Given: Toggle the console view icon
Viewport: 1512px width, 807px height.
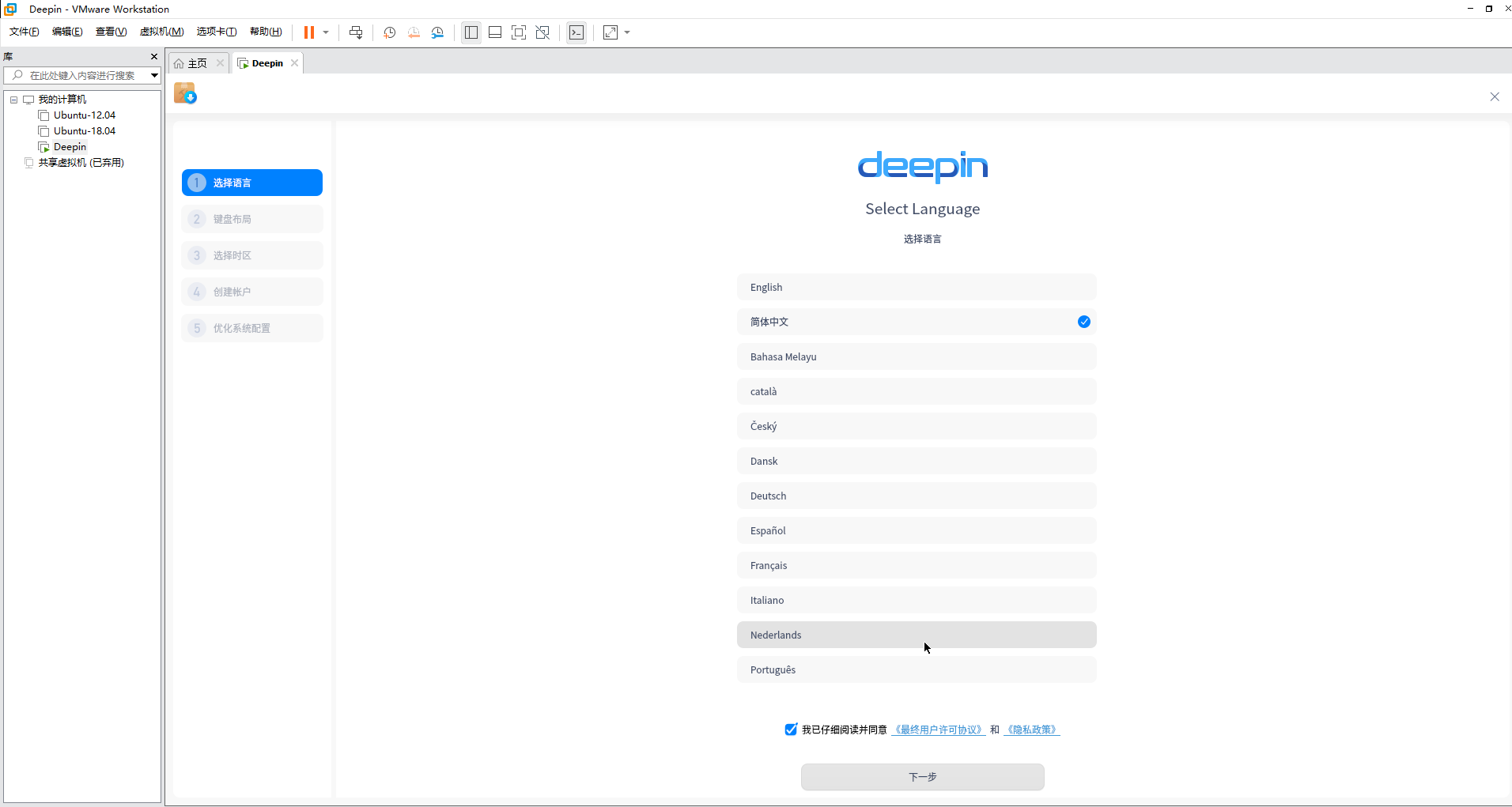Looking at the screenshot, I should tap(576, 32).
